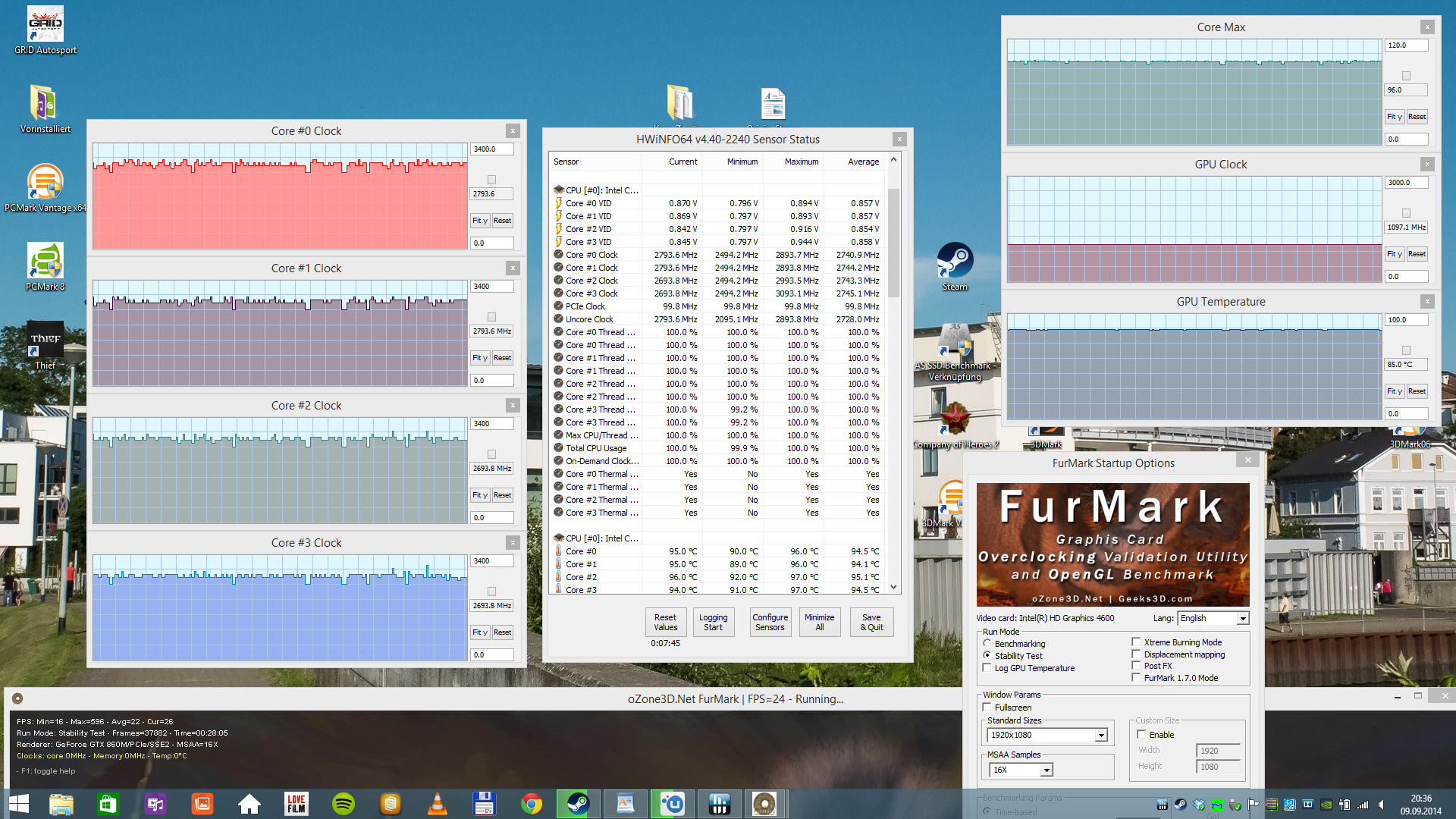
Task: Click the Reset Values button in HWiNFO
Action: coord(665,622)
